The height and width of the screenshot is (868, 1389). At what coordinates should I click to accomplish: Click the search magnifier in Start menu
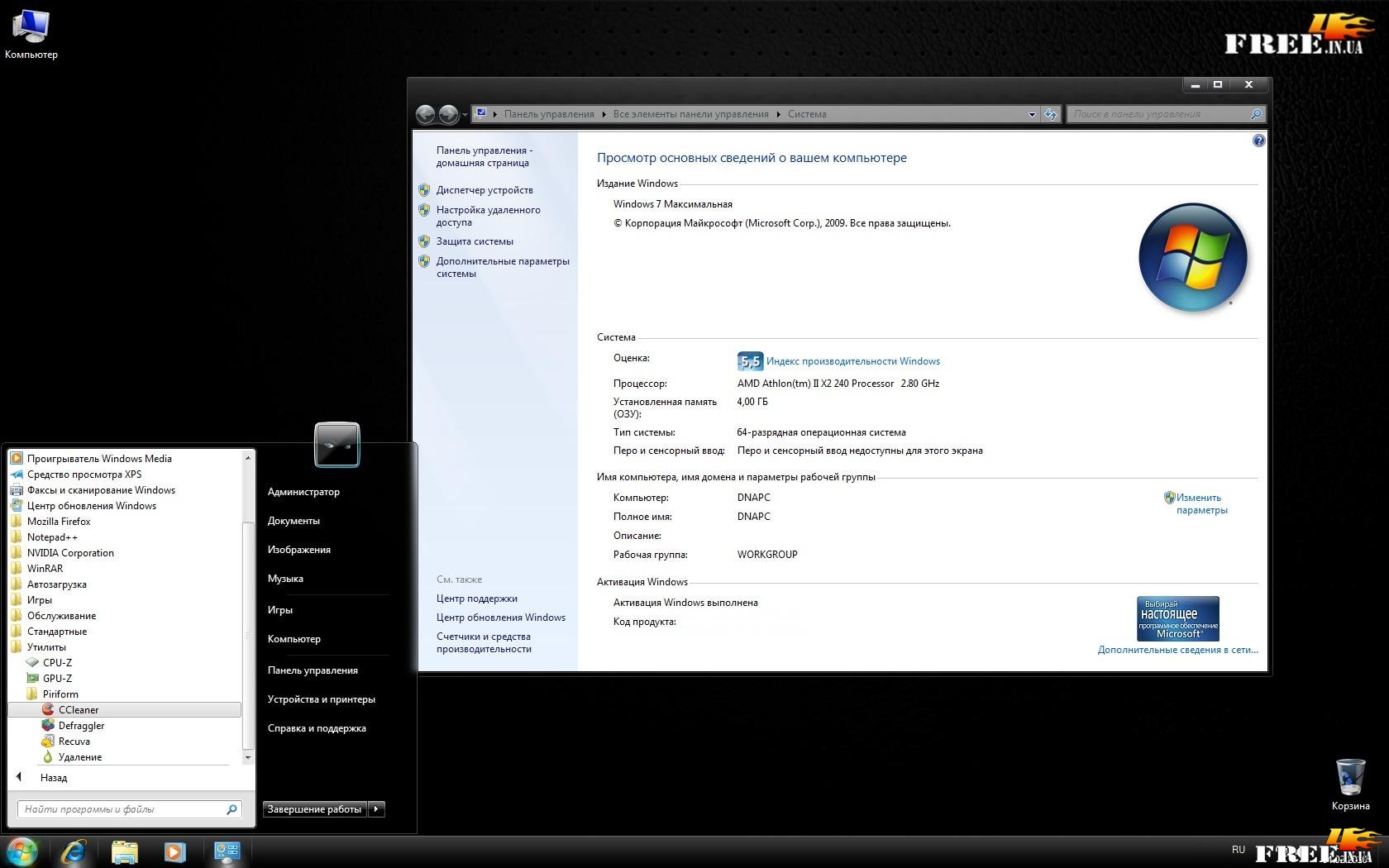tap(231, 809)
